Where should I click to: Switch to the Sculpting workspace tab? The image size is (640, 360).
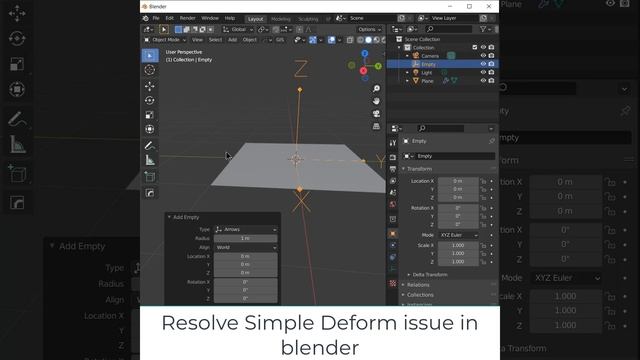click(x=308, y=19)
